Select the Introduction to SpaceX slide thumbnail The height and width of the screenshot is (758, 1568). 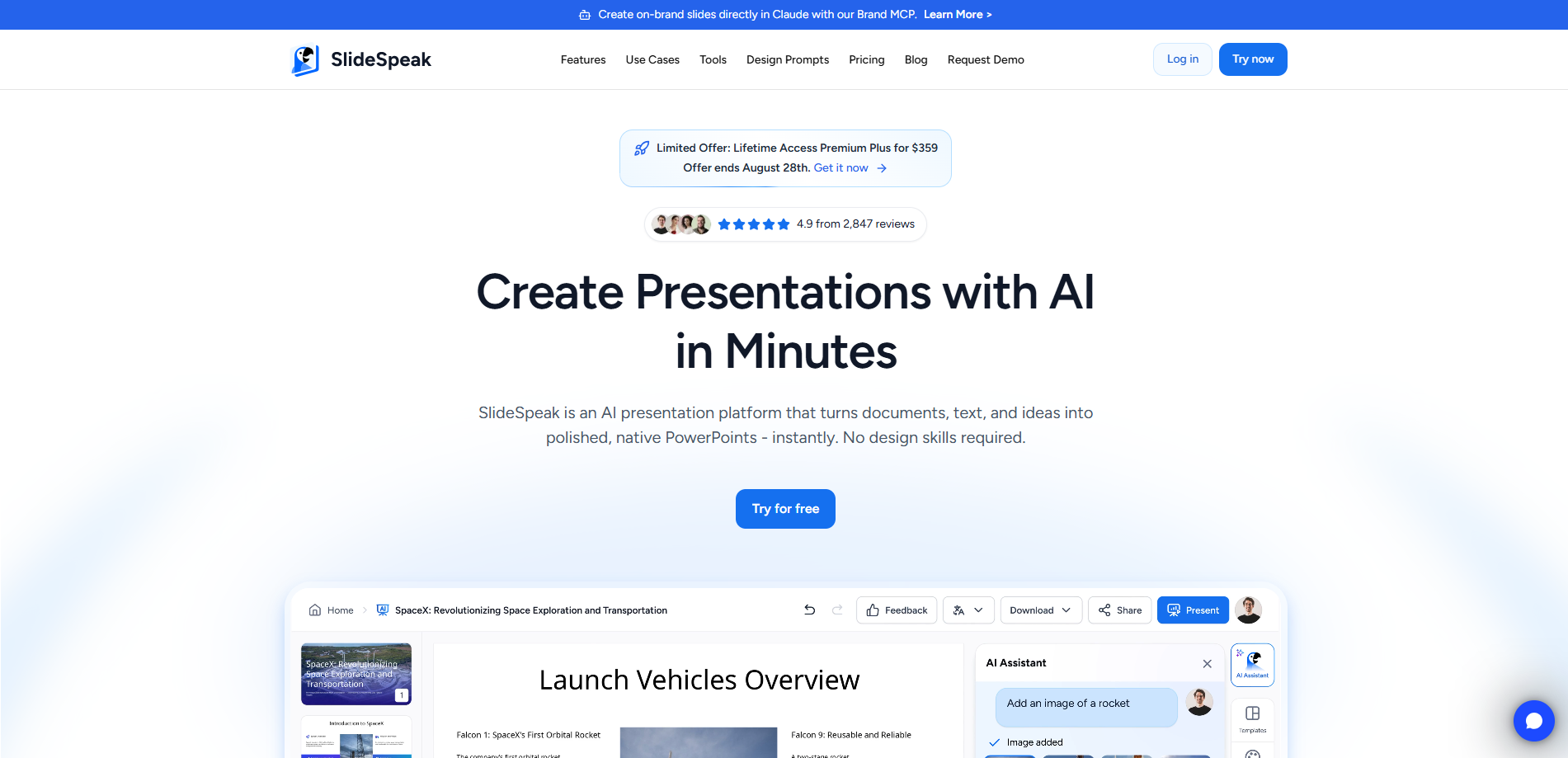pos(356,737)
